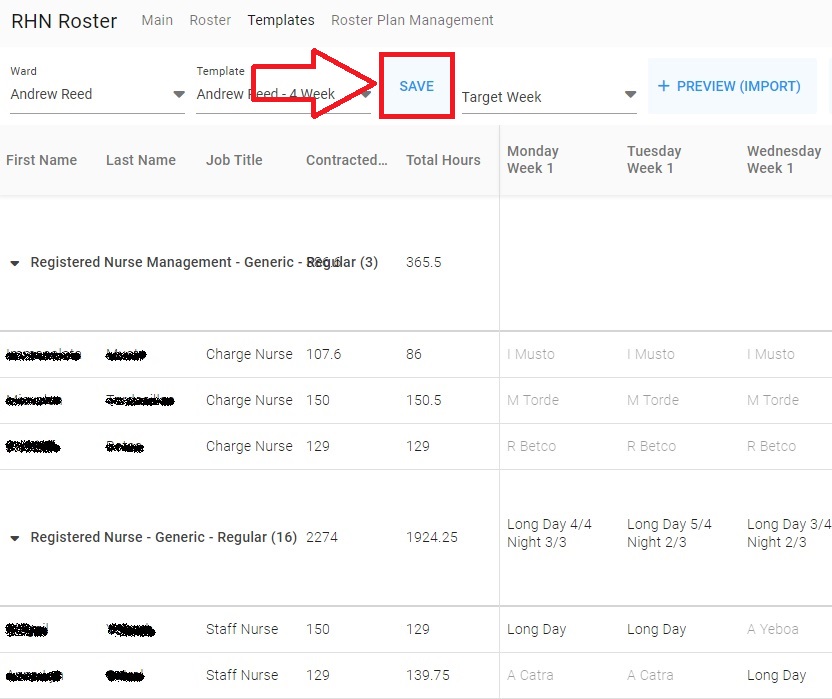Select M Torde Tuesday Week 1 cell
Viewport: 832px width, 699px height.
(x=653, y=400)
